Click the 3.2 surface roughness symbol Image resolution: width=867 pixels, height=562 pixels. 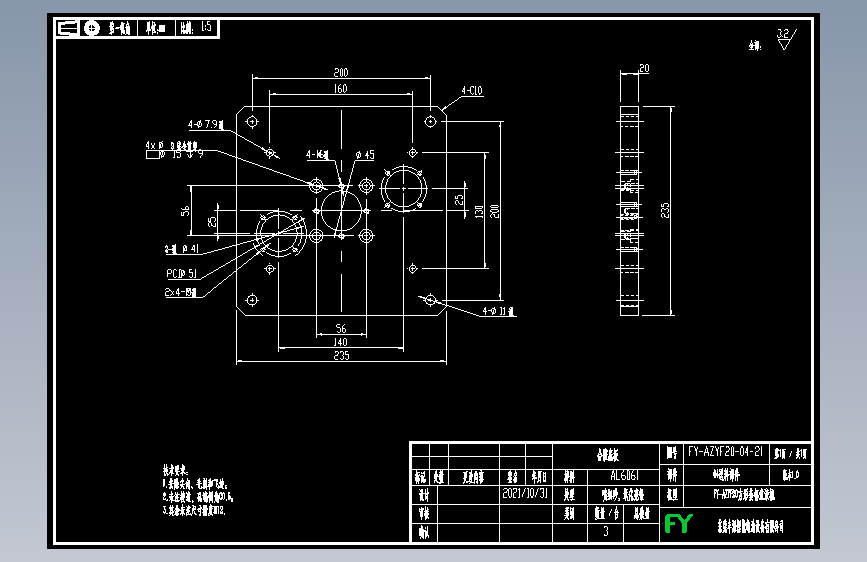[x=786, y=39]
